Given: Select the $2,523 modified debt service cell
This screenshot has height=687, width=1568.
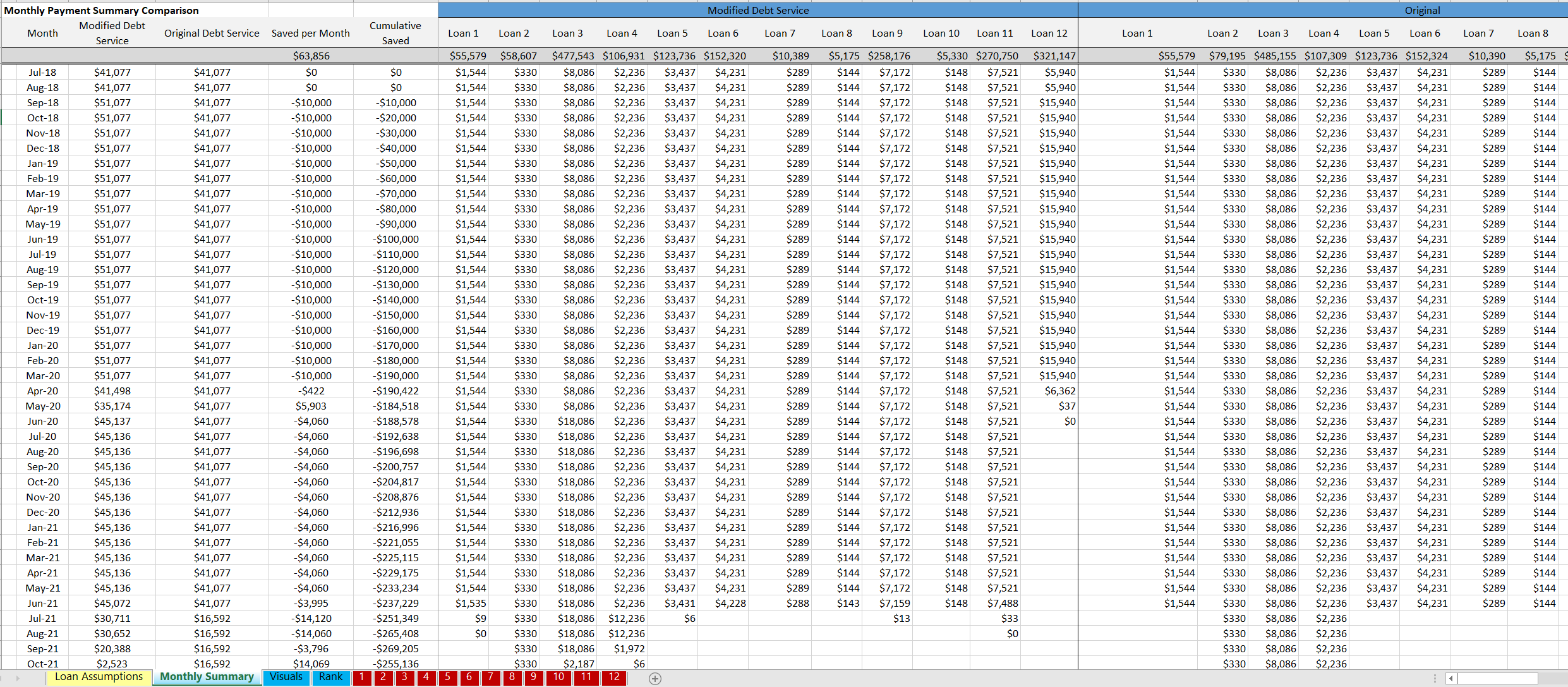Looking at the screenshot, I should (x=112, y=664).
